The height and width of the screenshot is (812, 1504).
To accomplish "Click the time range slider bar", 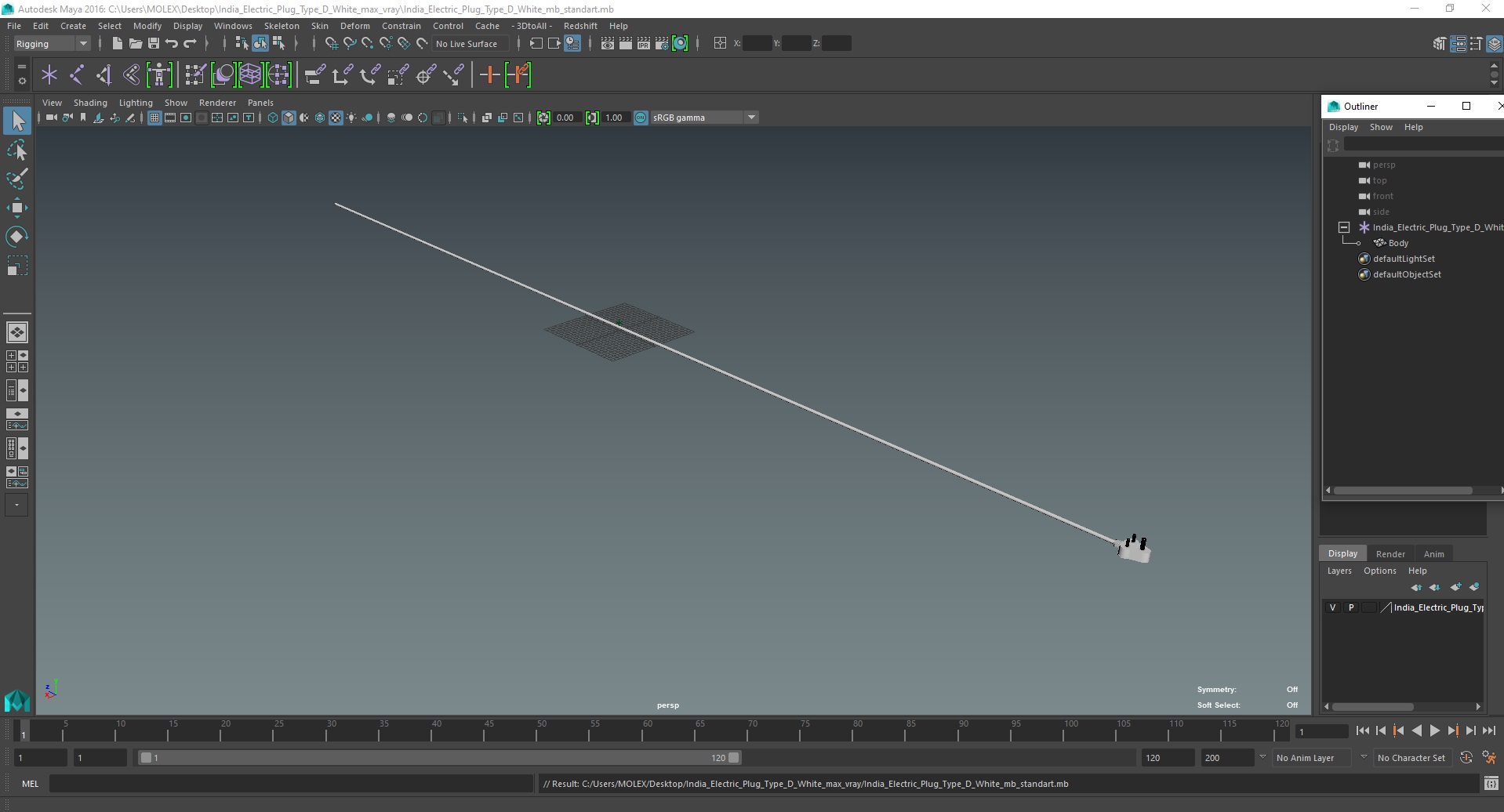I will [x=439, y=758].
